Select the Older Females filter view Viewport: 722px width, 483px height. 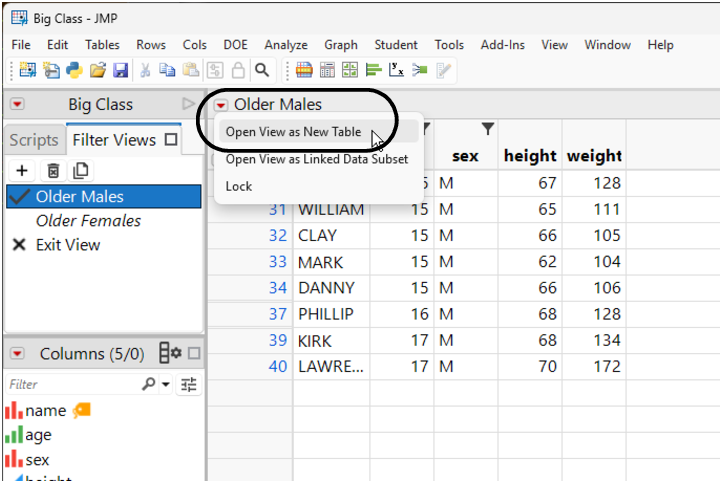click(104, 221)
